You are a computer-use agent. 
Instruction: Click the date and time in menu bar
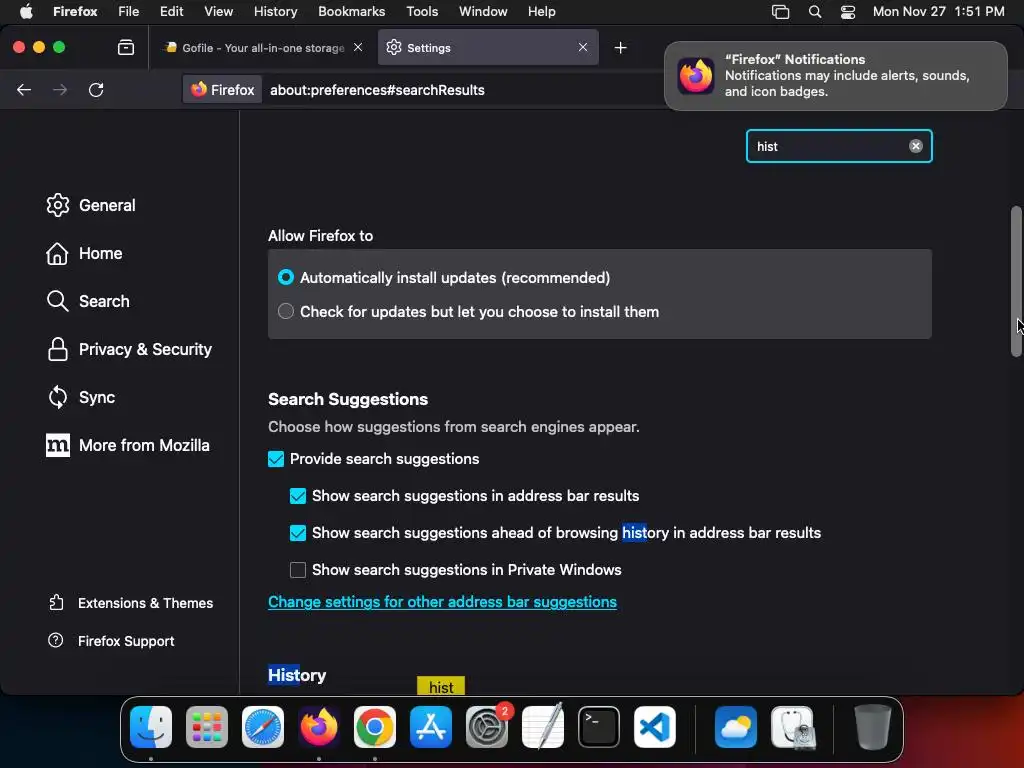pyautogui.click(x=938, y=11)
